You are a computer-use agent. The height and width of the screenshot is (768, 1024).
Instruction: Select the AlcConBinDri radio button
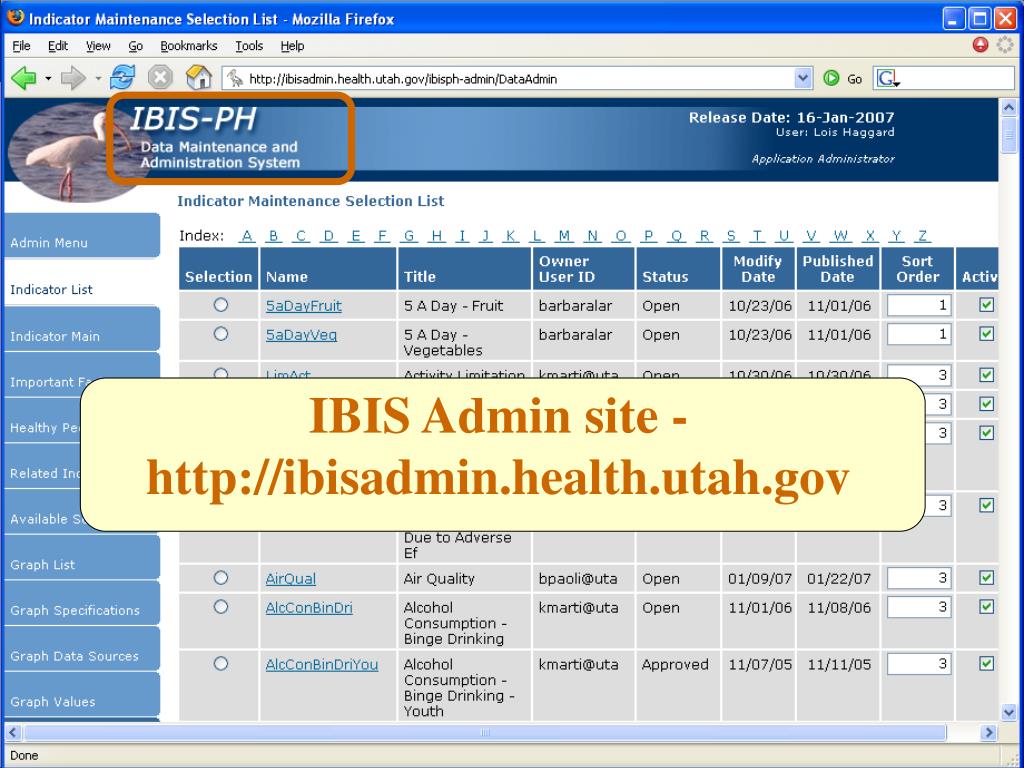tap(221, 607)
